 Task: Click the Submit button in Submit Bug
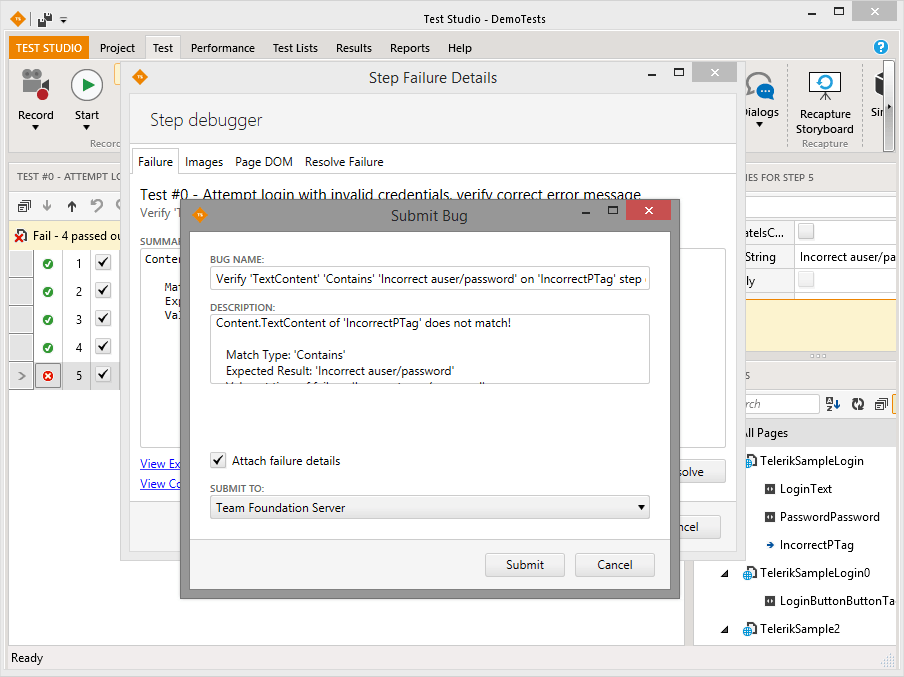pos(525,565)
